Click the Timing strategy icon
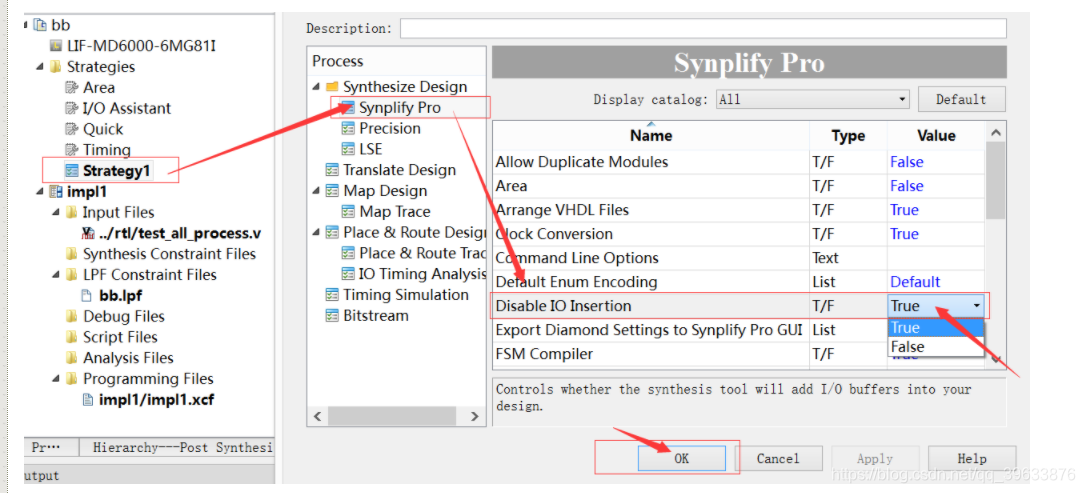Image resolution: width=1085 pixels, height=493 pixels. coord(72,150)
